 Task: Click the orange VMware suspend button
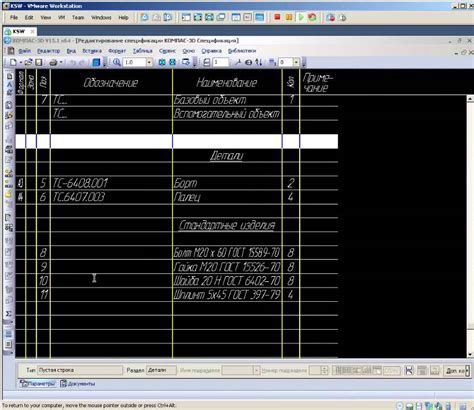(289, 17)
